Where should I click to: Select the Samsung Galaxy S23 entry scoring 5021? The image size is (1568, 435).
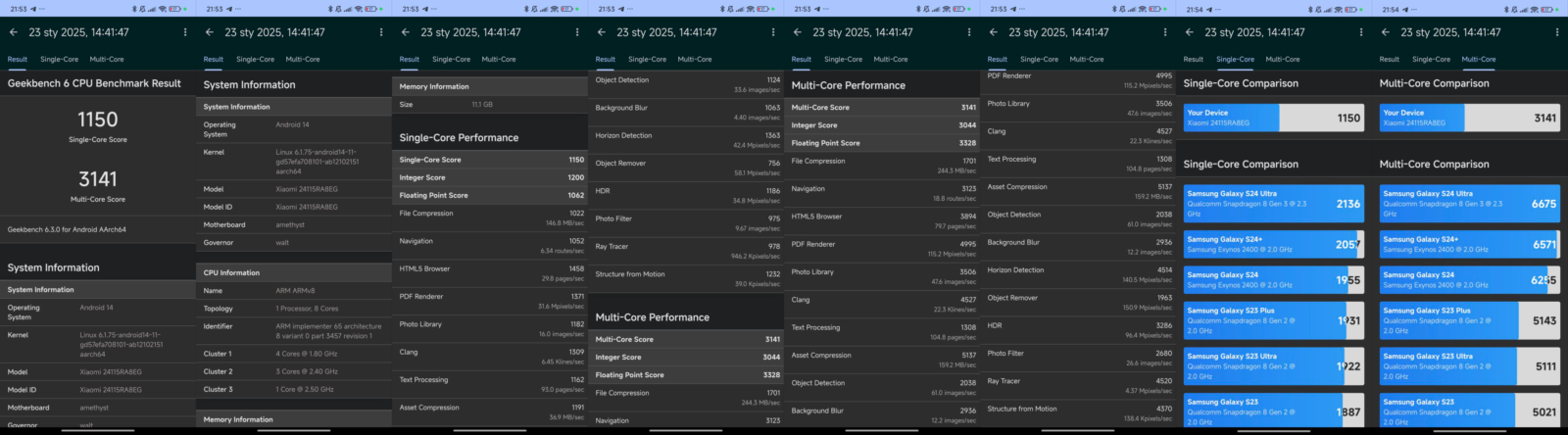click(1470, 411)
